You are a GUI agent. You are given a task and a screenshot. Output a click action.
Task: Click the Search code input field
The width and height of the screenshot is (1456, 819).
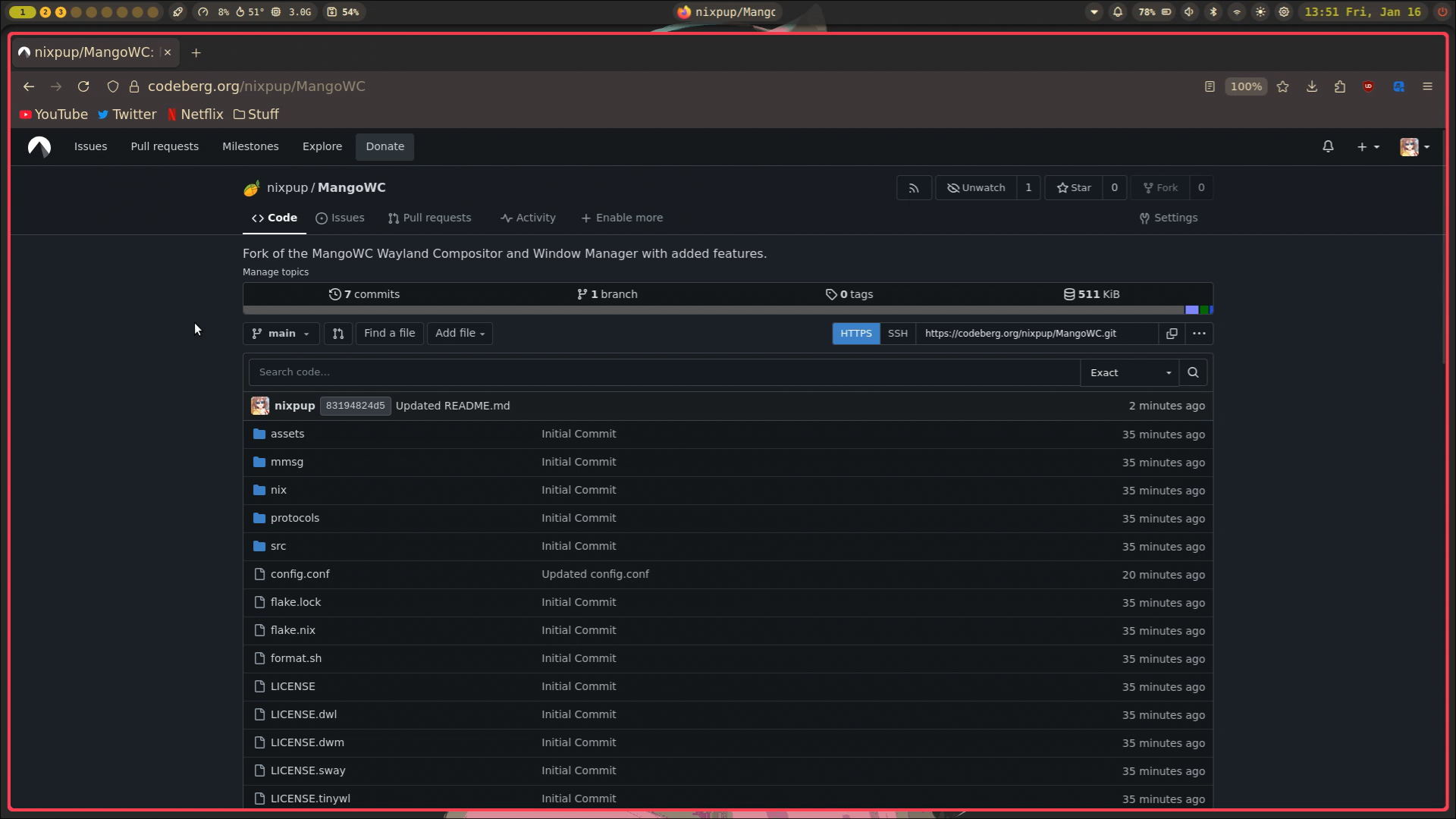click(664, 372)
